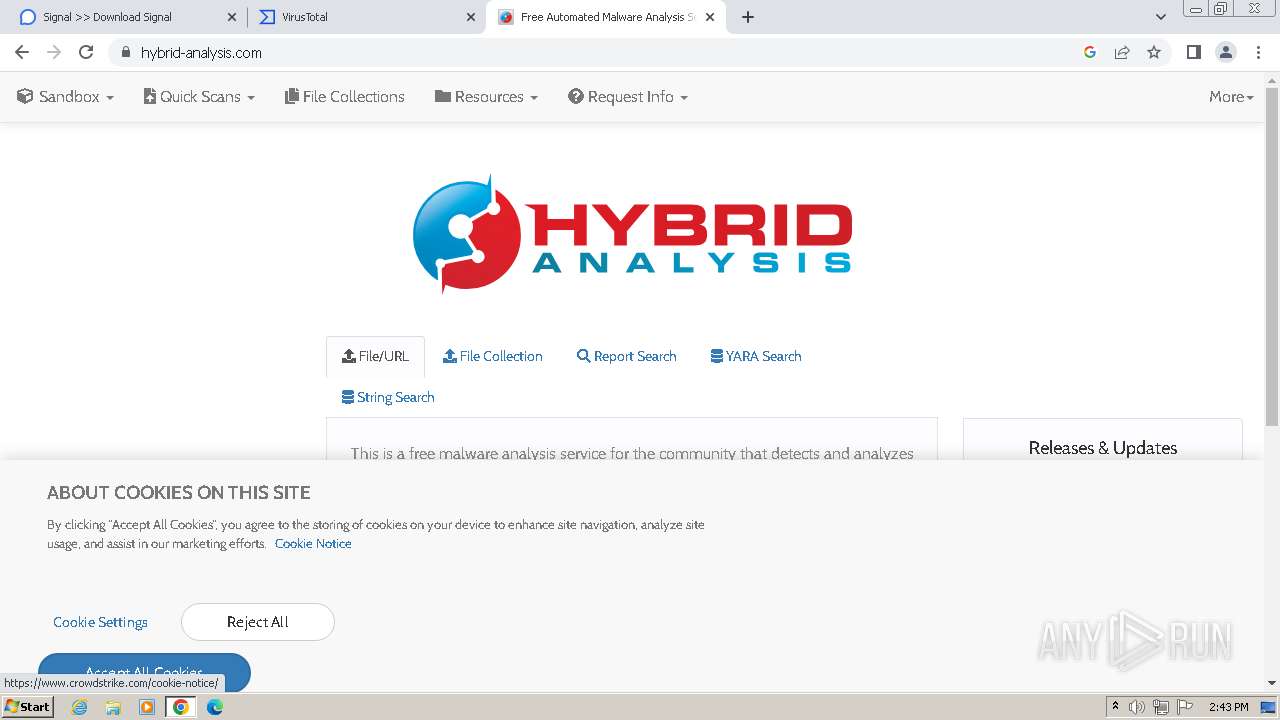Open the Report Search tab
The height and width of the screenshot is (720, 1280).
click(627, 356)
